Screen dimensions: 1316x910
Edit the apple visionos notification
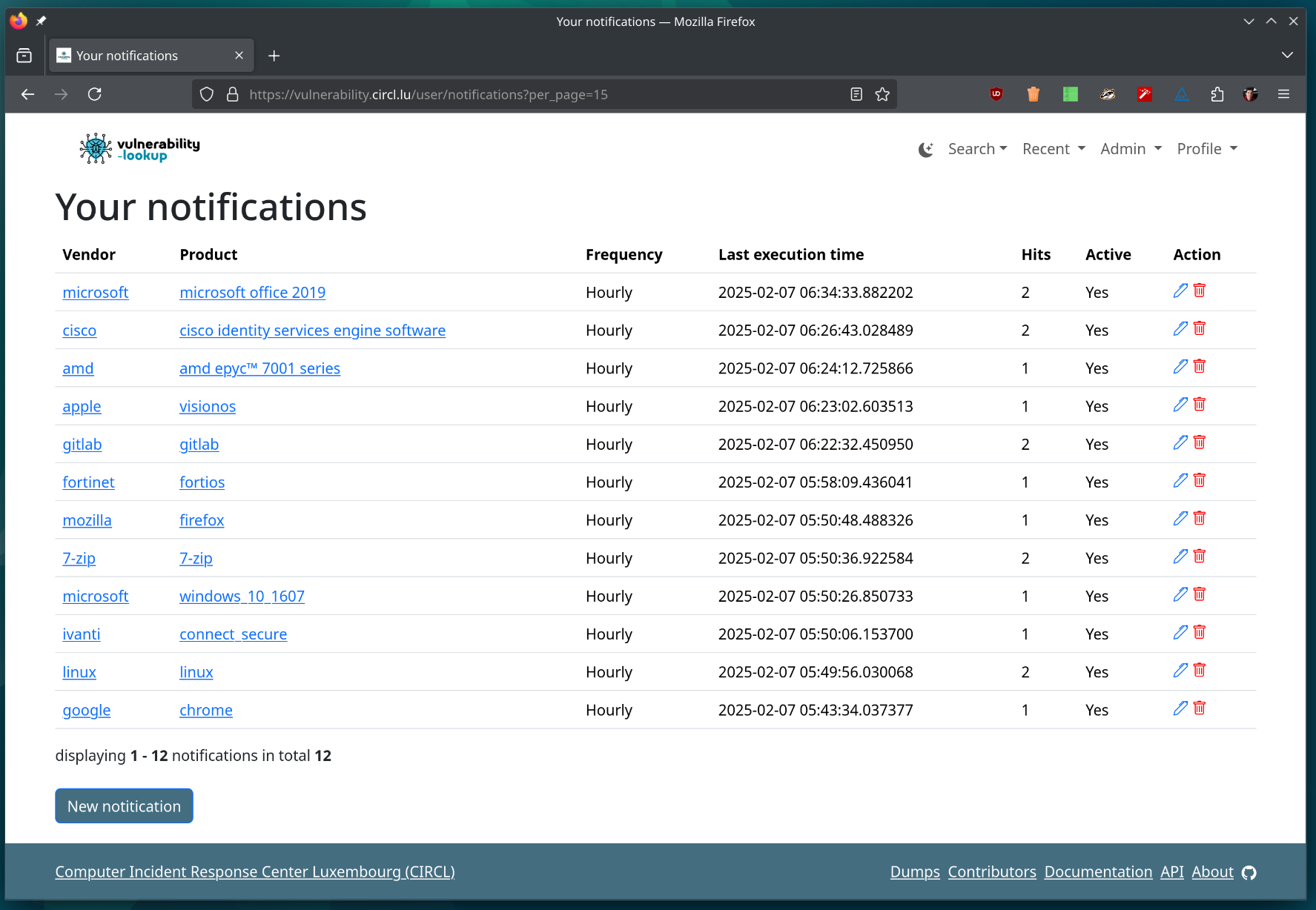click(x=1180, y=405)
